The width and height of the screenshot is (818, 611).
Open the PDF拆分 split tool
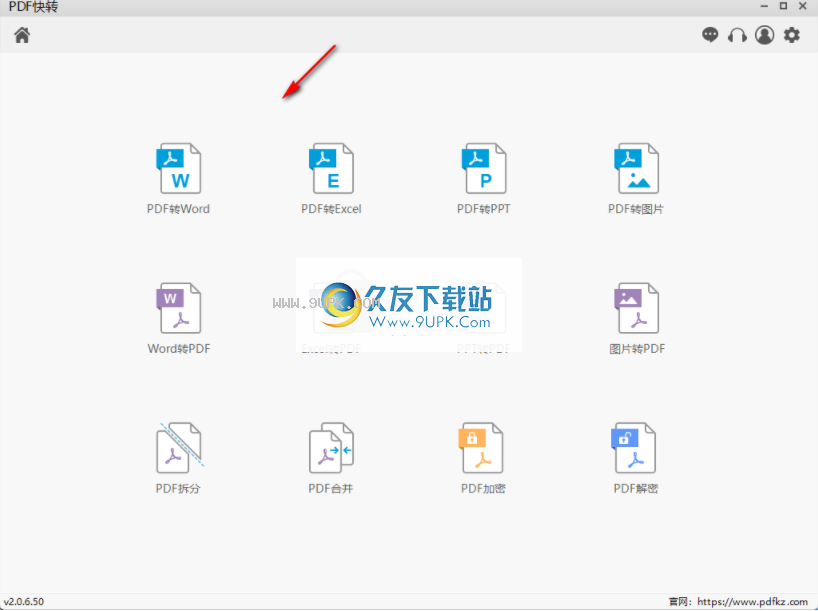click(178, 459)
